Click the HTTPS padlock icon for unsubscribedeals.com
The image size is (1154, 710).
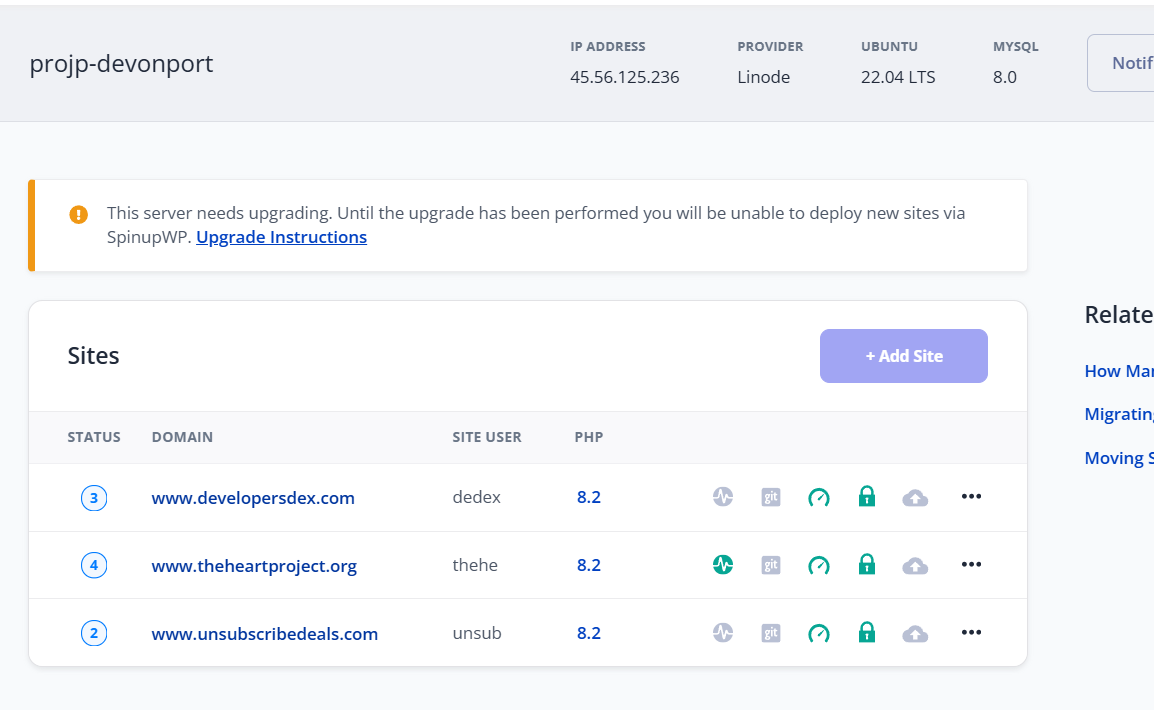click(x=867, y=632)
